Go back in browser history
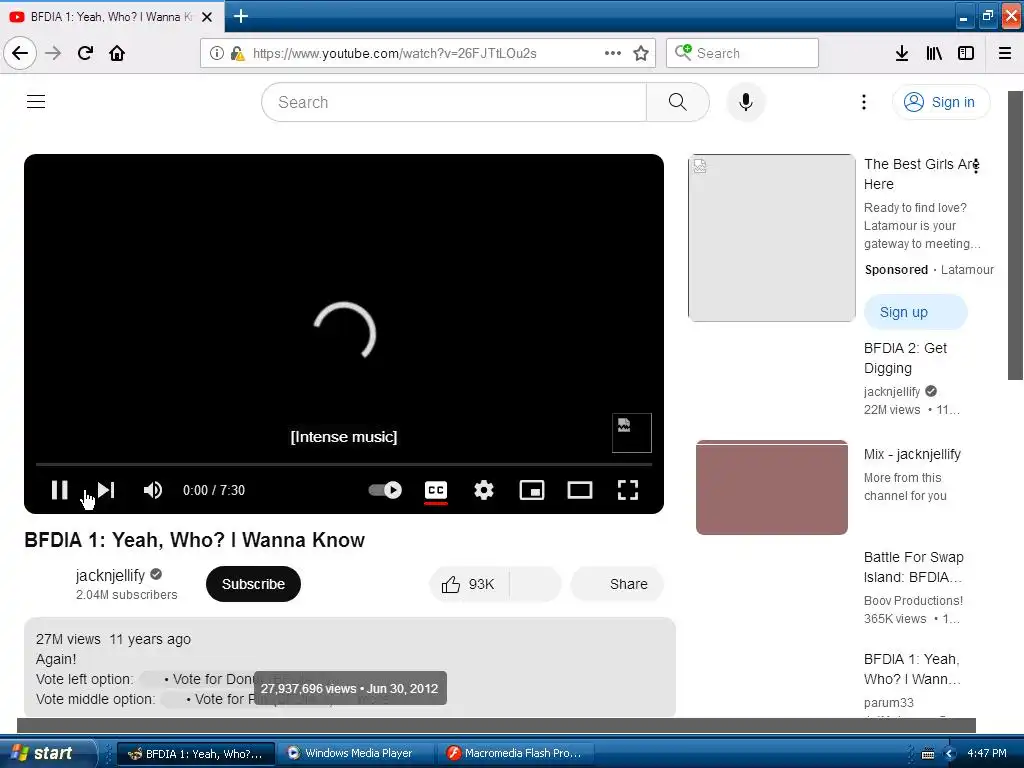Viewport: 1024px width, 768px height. coord(20,53)
